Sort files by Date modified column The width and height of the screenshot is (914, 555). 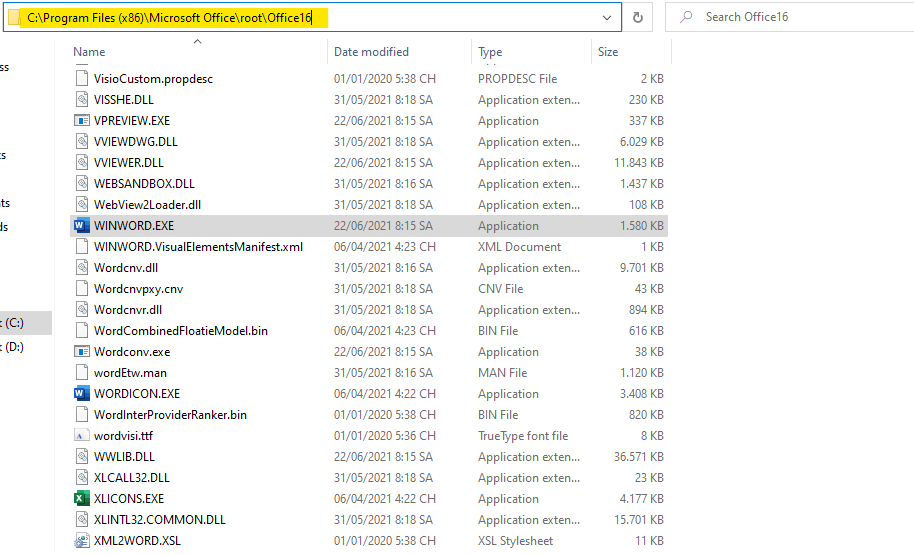(373, 52)
